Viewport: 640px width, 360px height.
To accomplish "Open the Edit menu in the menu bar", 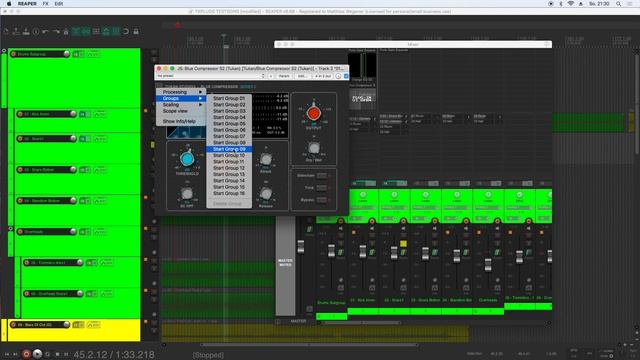I will click(59, 4).
